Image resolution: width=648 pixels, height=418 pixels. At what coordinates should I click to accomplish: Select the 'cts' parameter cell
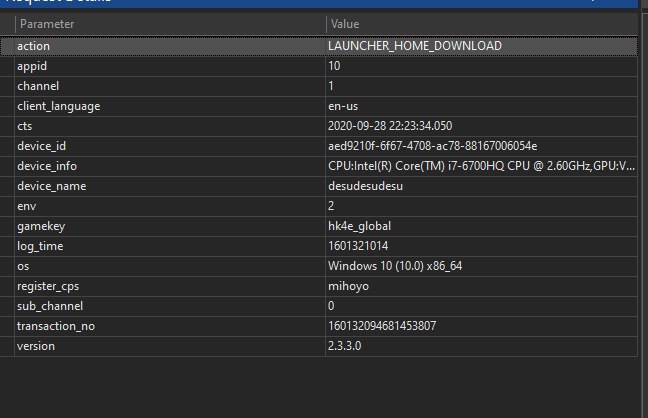[170, 126]
